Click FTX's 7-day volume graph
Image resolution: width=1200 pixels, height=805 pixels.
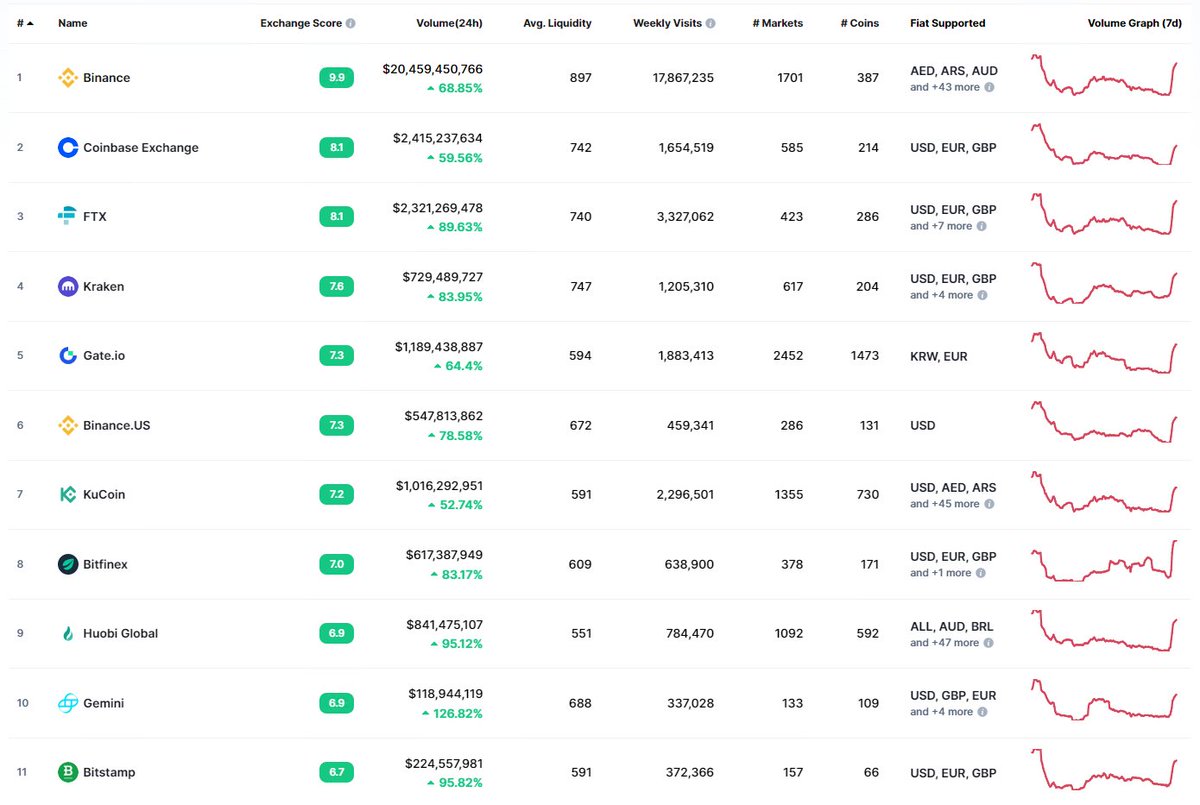pos(1105,214)
